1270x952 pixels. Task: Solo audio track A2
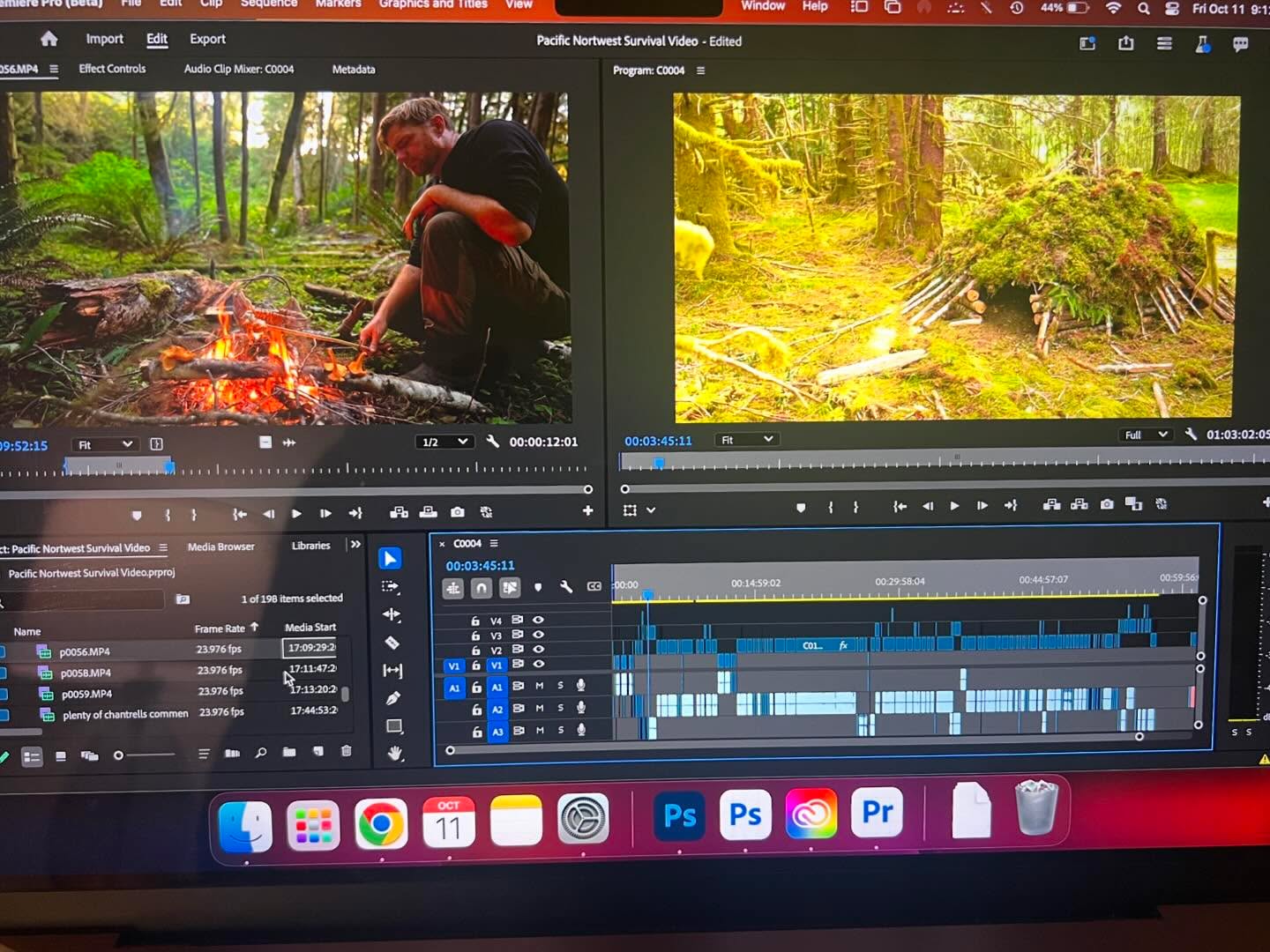coord(561,708)
